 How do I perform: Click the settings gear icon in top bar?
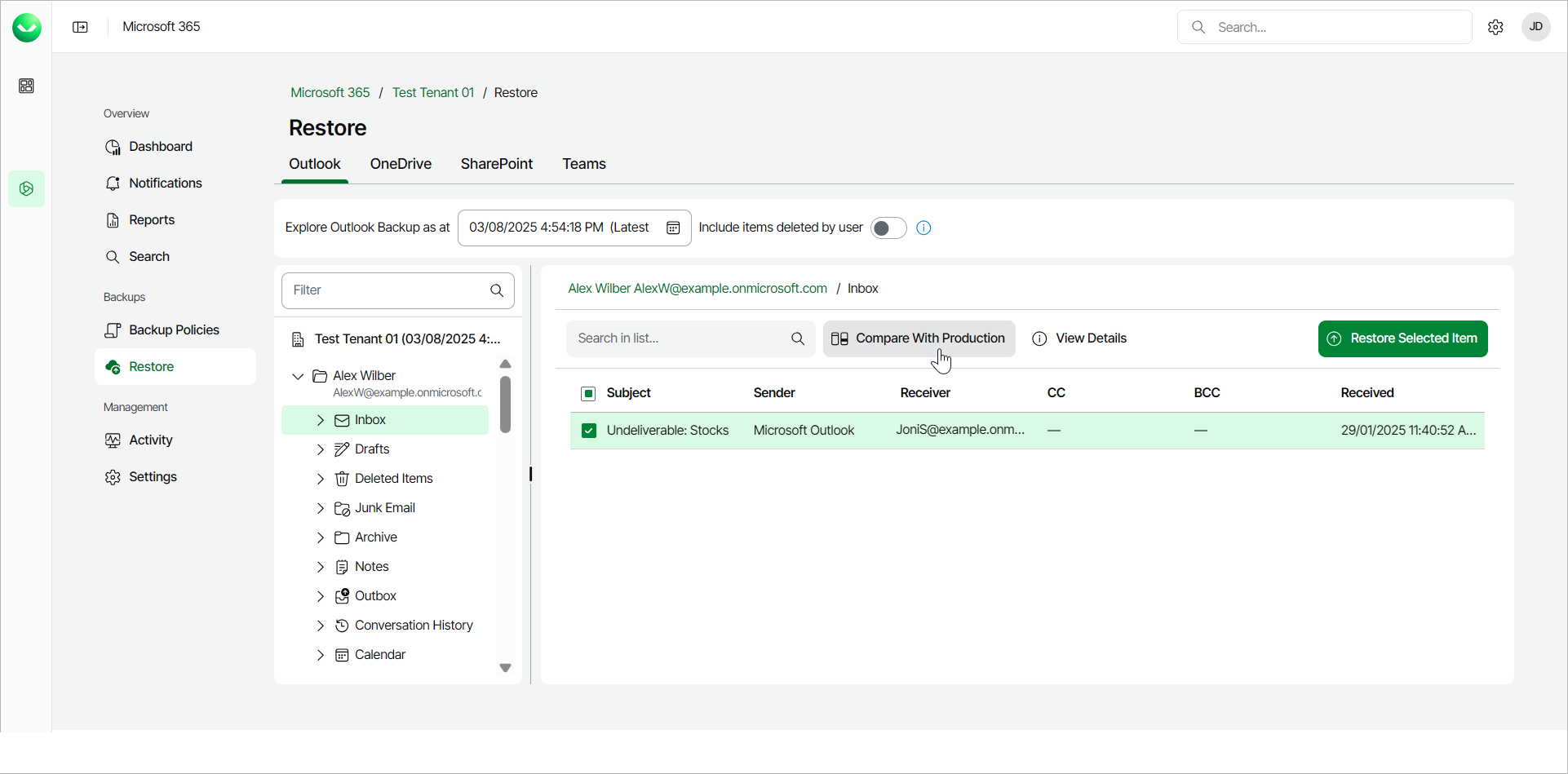(1495, 27)
